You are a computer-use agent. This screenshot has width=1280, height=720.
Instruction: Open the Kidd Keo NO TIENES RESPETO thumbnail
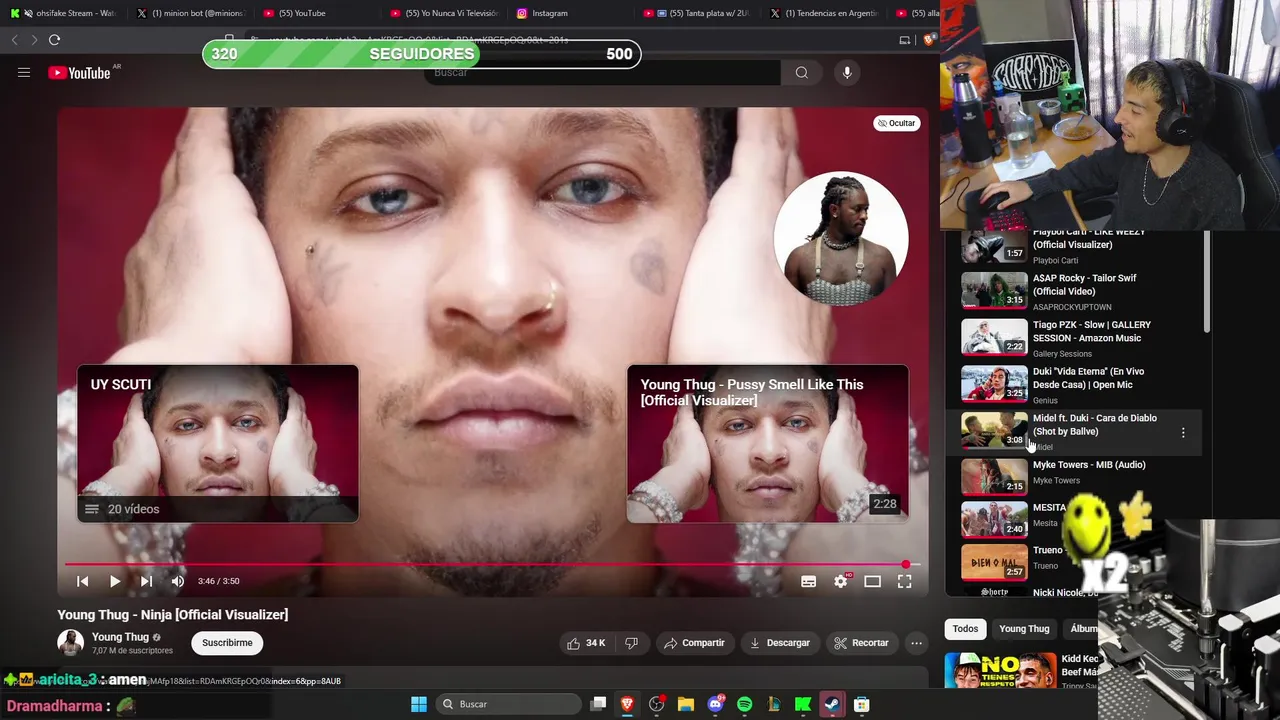[x=1000, y=670]
